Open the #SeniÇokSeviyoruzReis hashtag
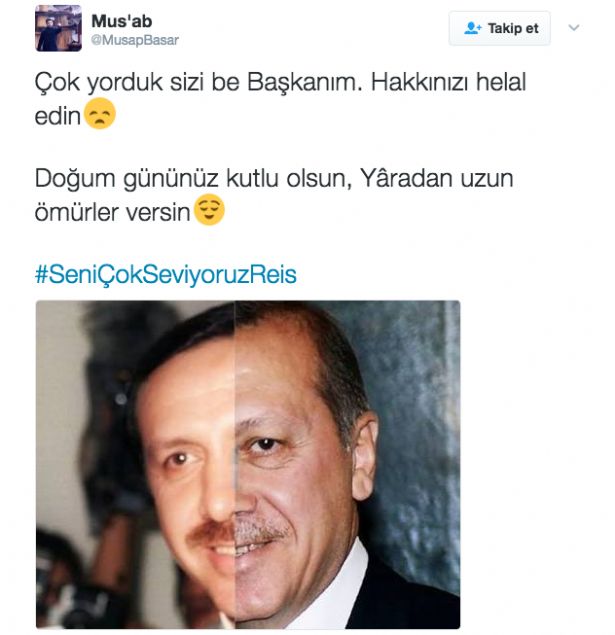The width and height of the screenshot is (615, 635). point(166,274)
